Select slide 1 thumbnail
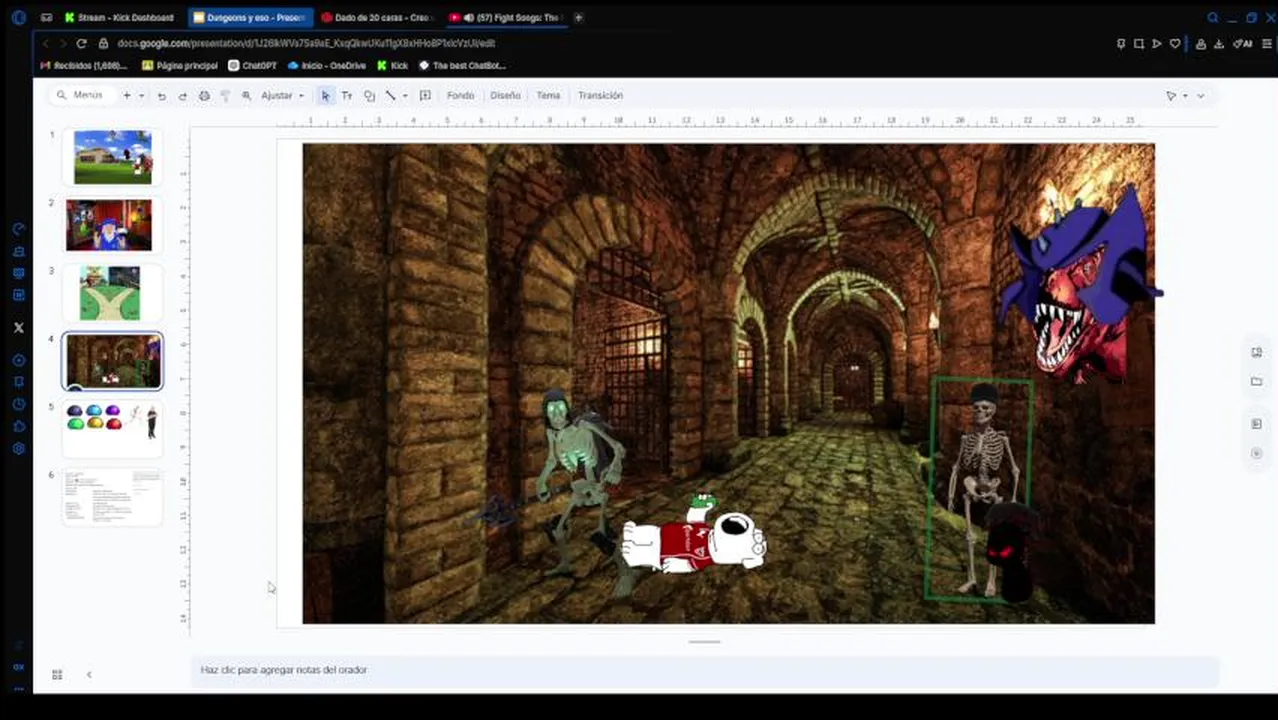 click(x=113, y=157)
